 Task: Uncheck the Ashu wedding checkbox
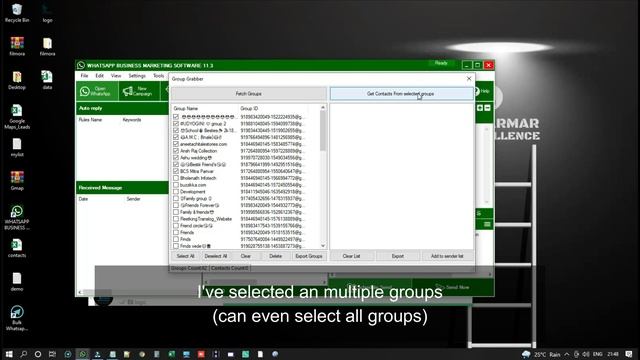pos(176,158)
